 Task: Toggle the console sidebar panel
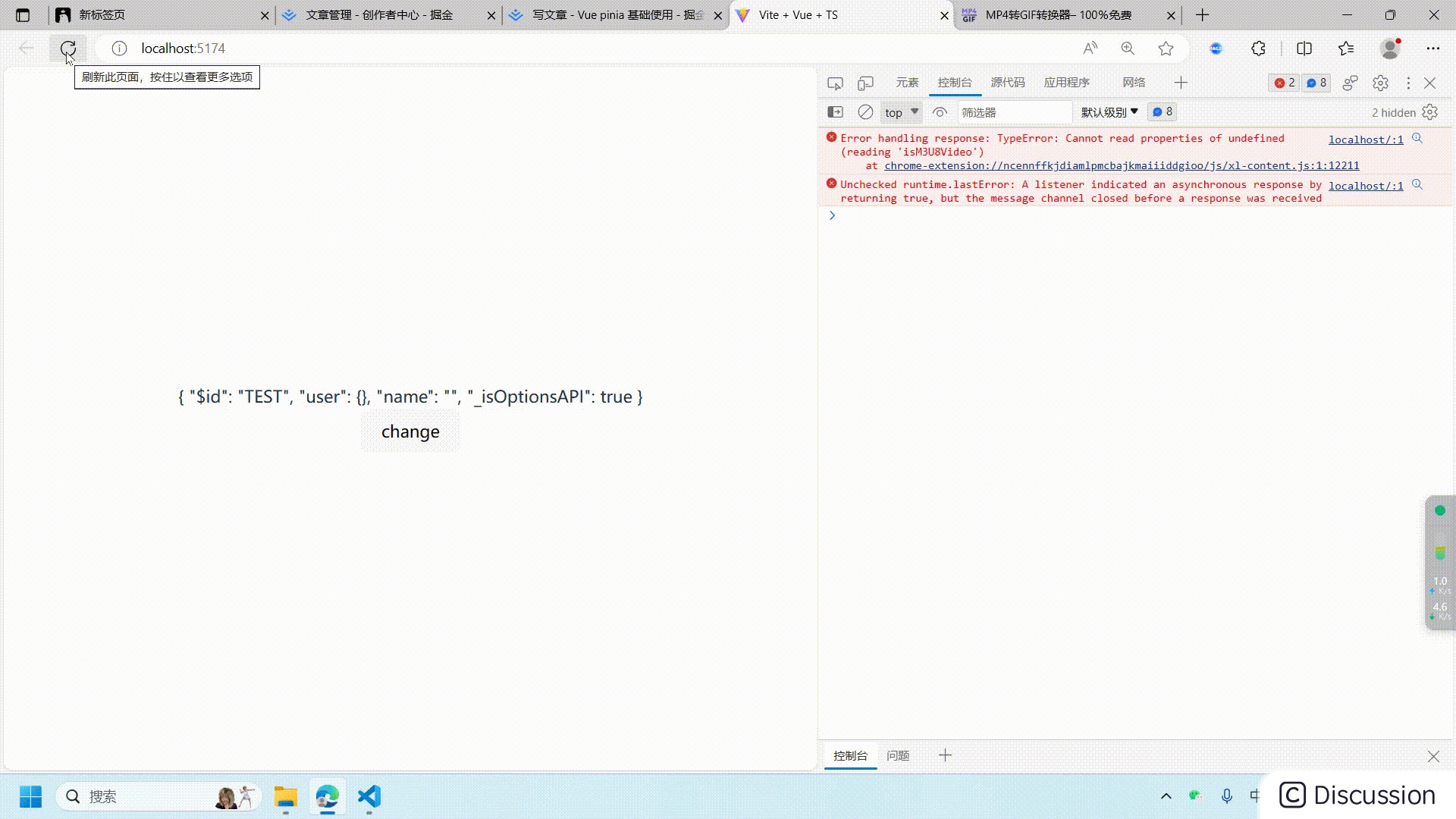pyautogui.click(x=835, y=112)
